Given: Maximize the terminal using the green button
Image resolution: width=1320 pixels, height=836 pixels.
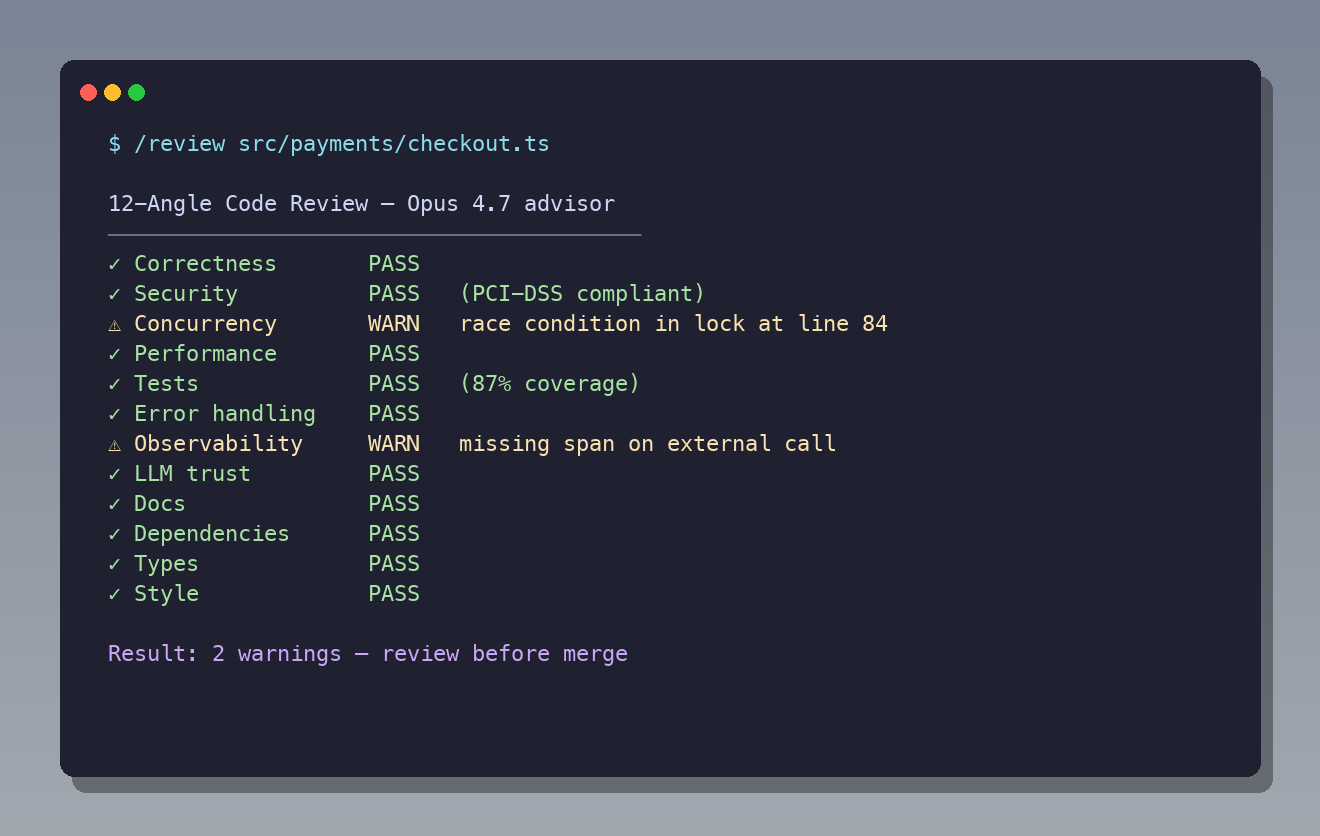Looking at the screenshot, I should pos(137,93).
